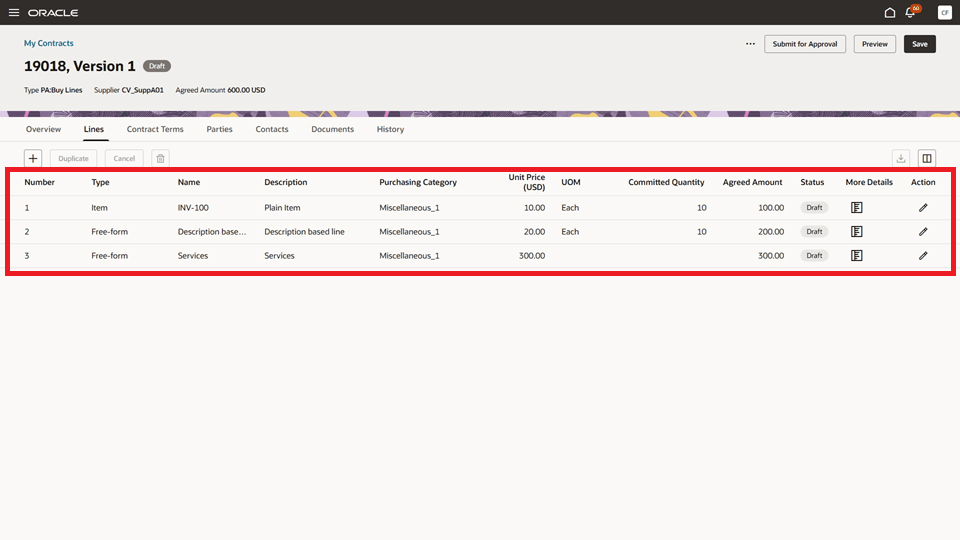Image resolution: width=960 pixels, height=540 pixels.
Task: Click the Duplicate button
Action: pos(73,159)
